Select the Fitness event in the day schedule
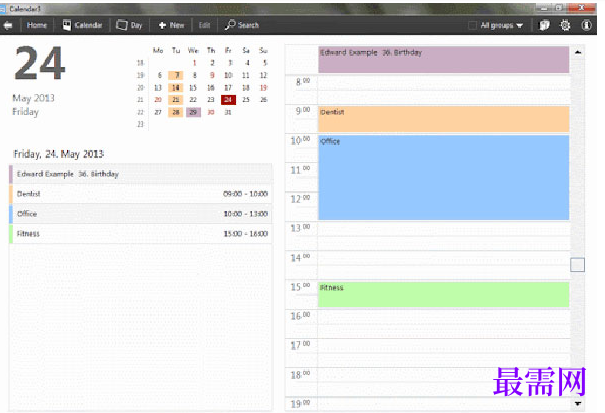Viewport: 605px width, 413px height. [x=443, y=294]
